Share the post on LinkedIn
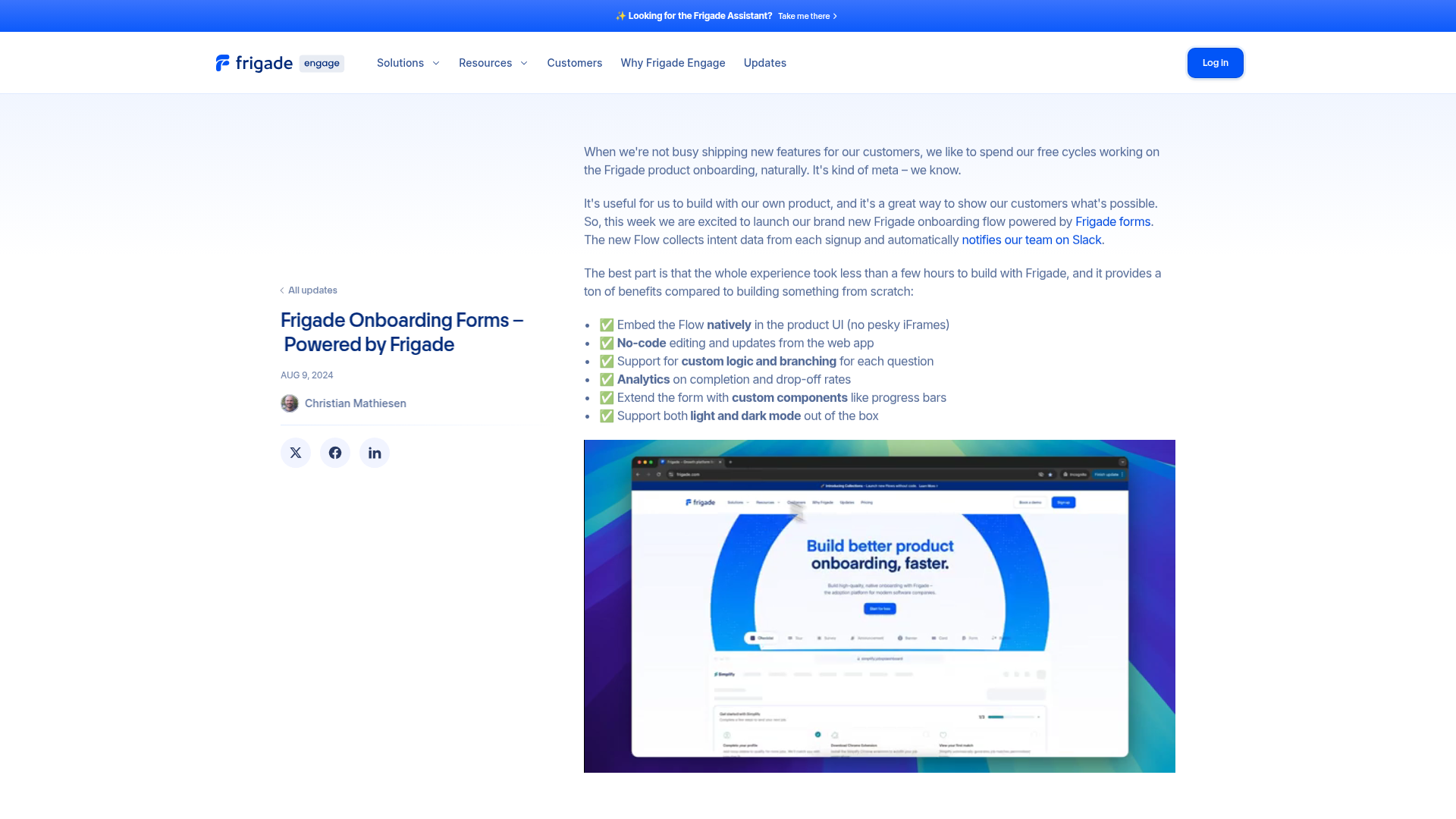 click(x=375, y=453)
